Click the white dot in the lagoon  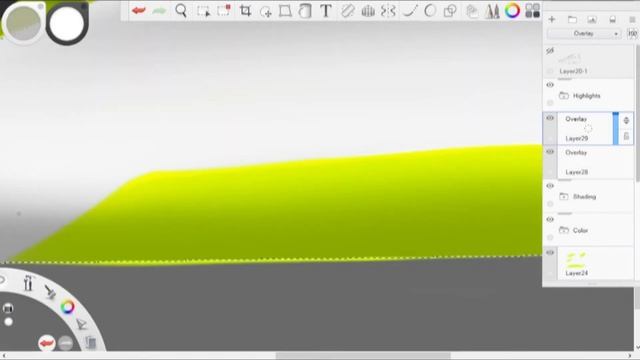pos(8,322)
